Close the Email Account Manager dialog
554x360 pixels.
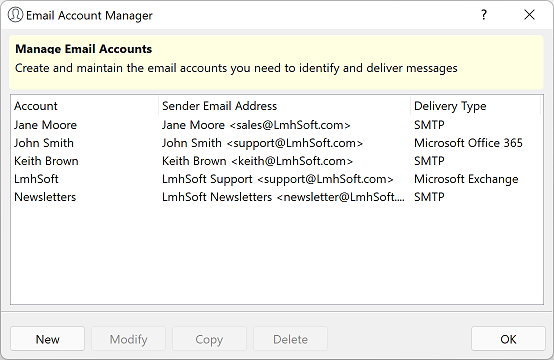coord(529,14)
